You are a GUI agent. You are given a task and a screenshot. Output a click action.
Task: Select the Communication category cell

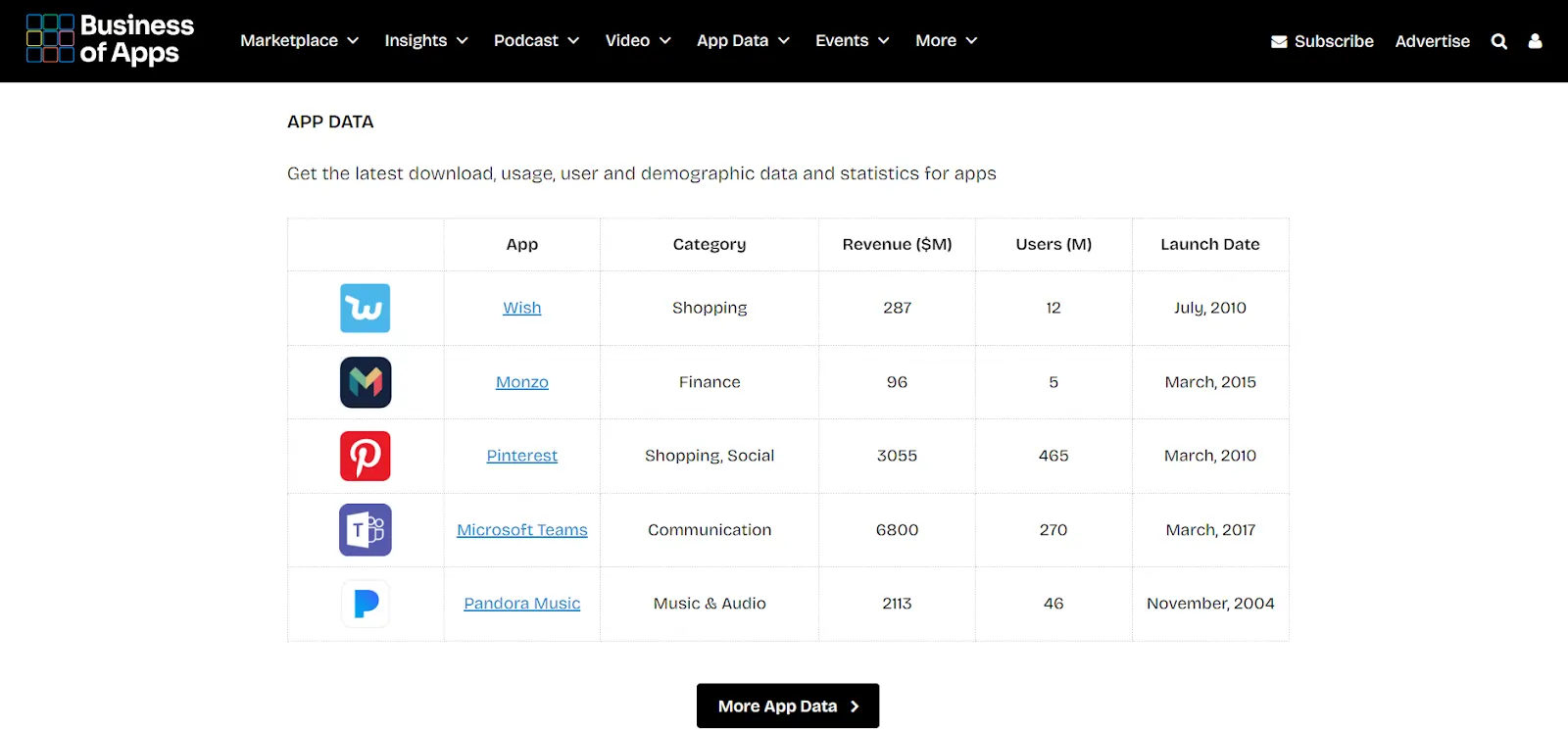point(710,530)
